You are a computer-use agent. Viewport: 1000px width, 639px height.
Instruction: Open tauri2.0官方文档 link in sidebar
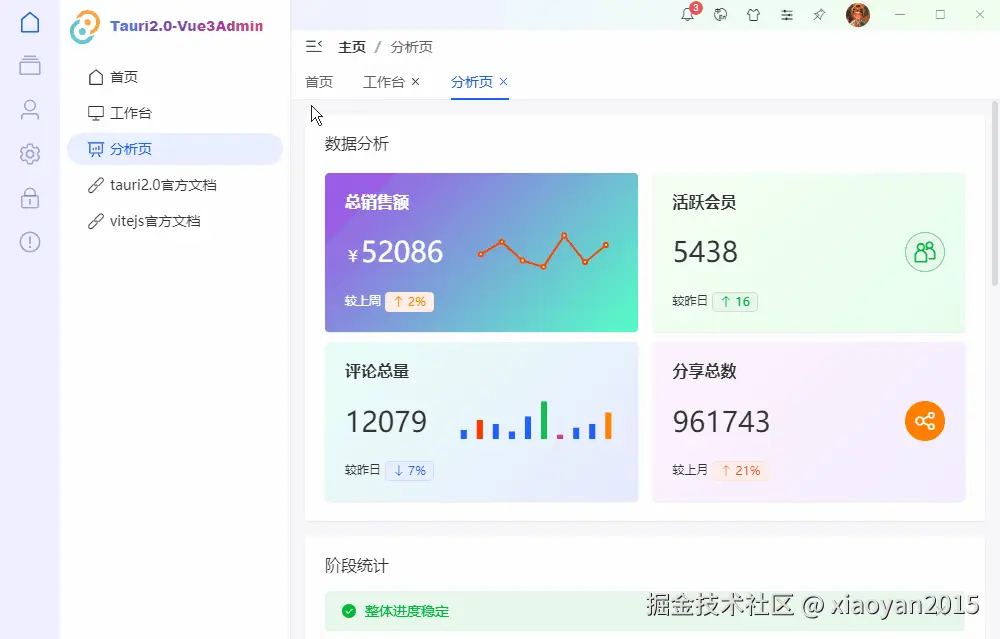point(175,185)
